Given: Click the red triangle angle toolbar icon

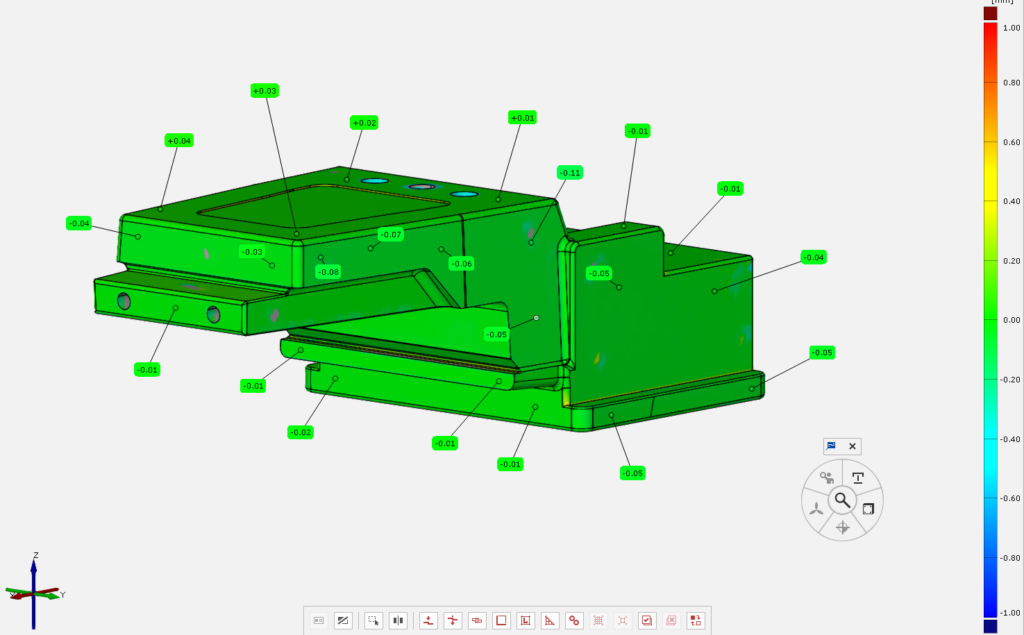Looking at the screenshot, I should (x=550, y=620).
